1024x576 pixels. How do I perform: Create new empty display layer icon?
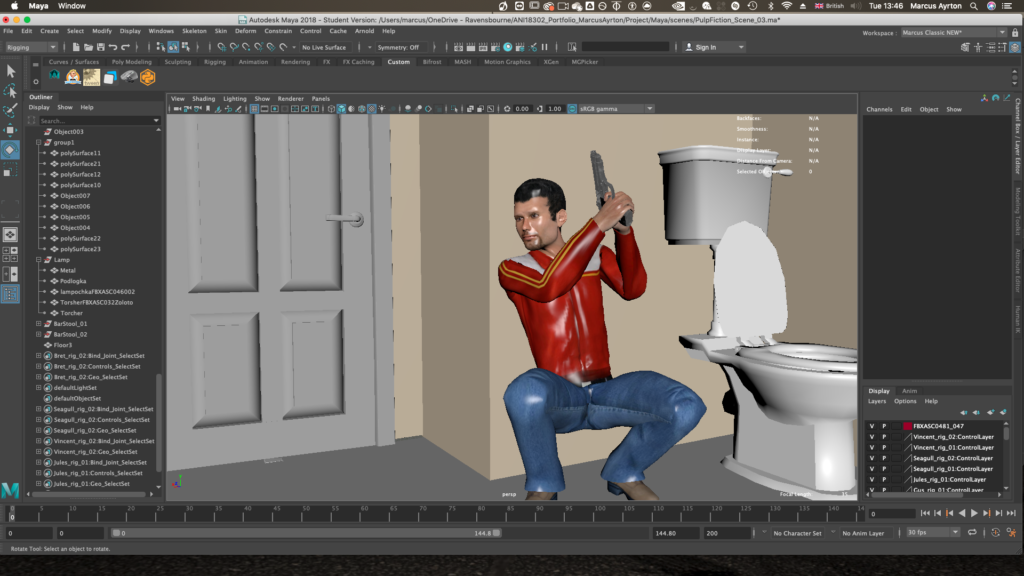pyautogui.click(x=991, y=413)
